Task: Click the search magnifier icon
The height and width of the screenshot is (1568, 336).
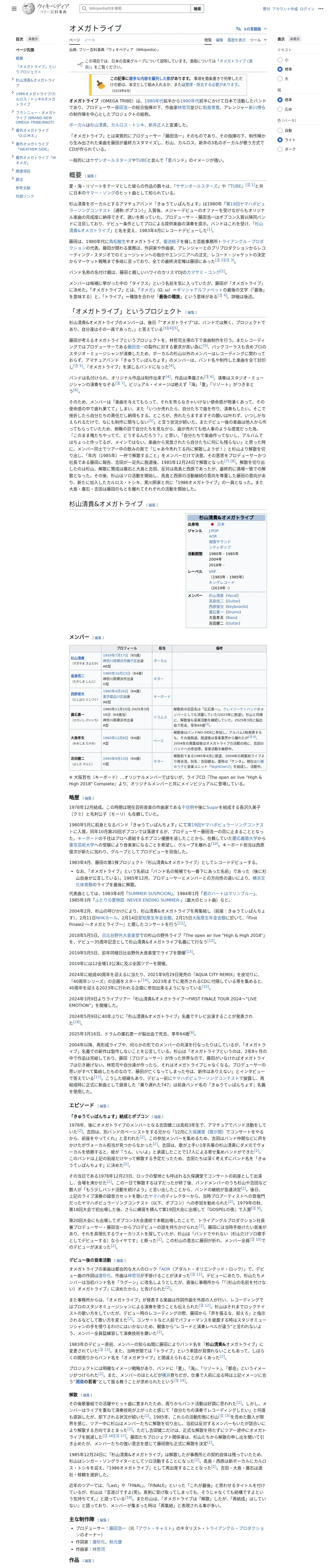Action: (84, 9)
